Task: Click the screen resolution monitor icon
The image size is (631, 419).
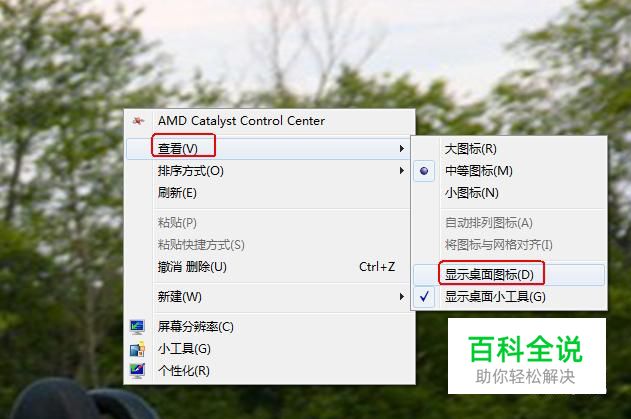Action: point(137,327)
